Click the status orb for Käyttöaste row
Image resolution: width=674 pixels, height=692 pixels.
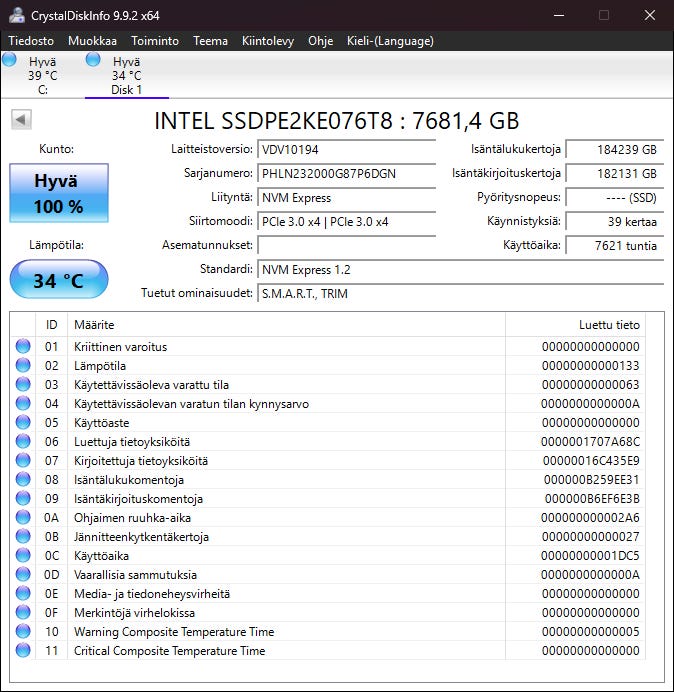click(23, 422)
